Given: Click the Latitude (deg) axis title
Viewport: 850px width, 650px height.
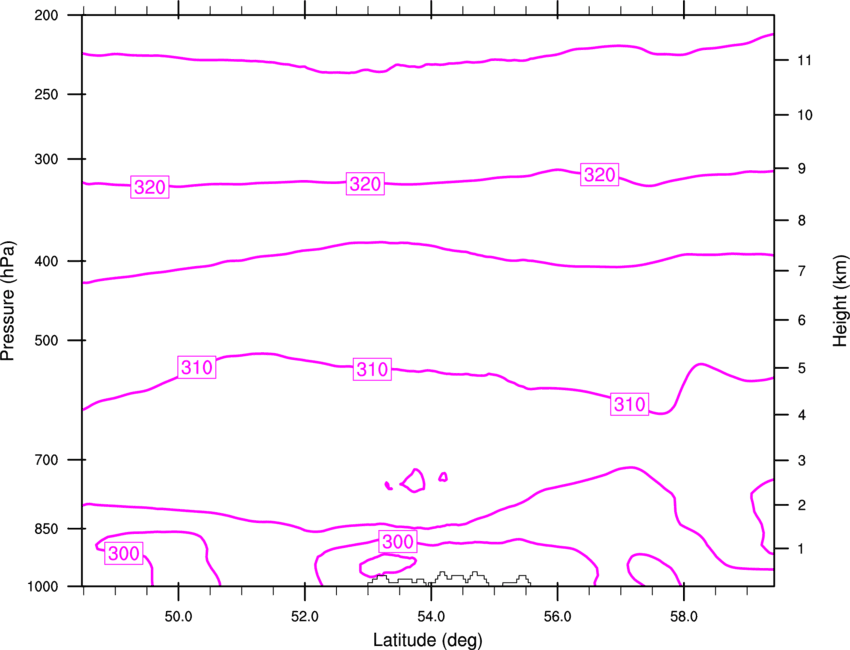Looking at the screenshot, I should coord(428,640).
